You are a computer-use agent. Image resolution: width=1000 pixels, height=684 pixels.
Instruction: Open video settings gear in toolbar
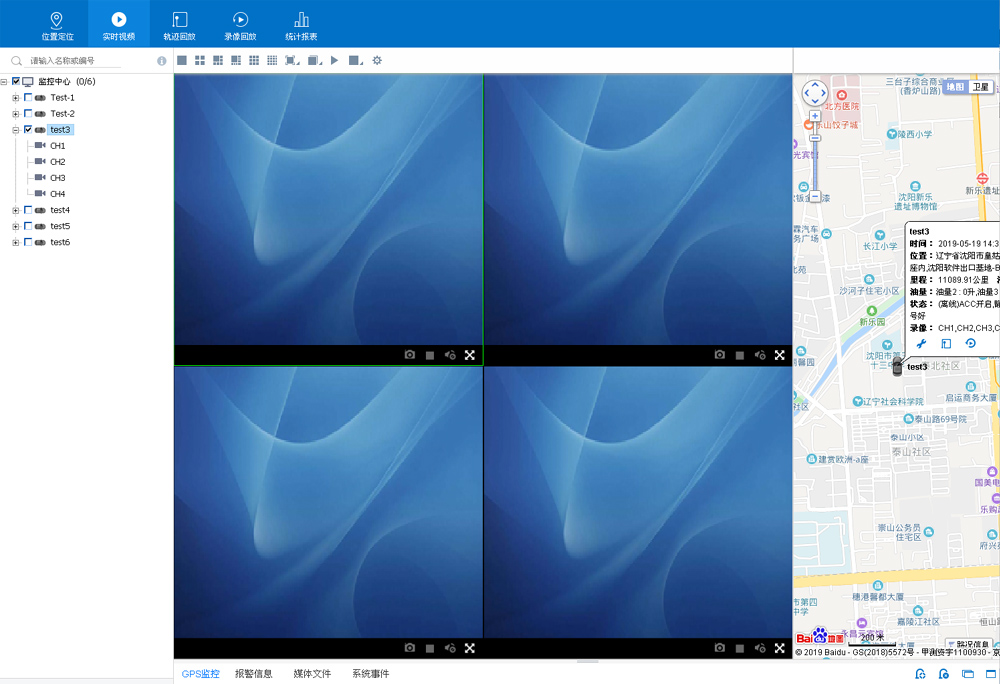377,61
